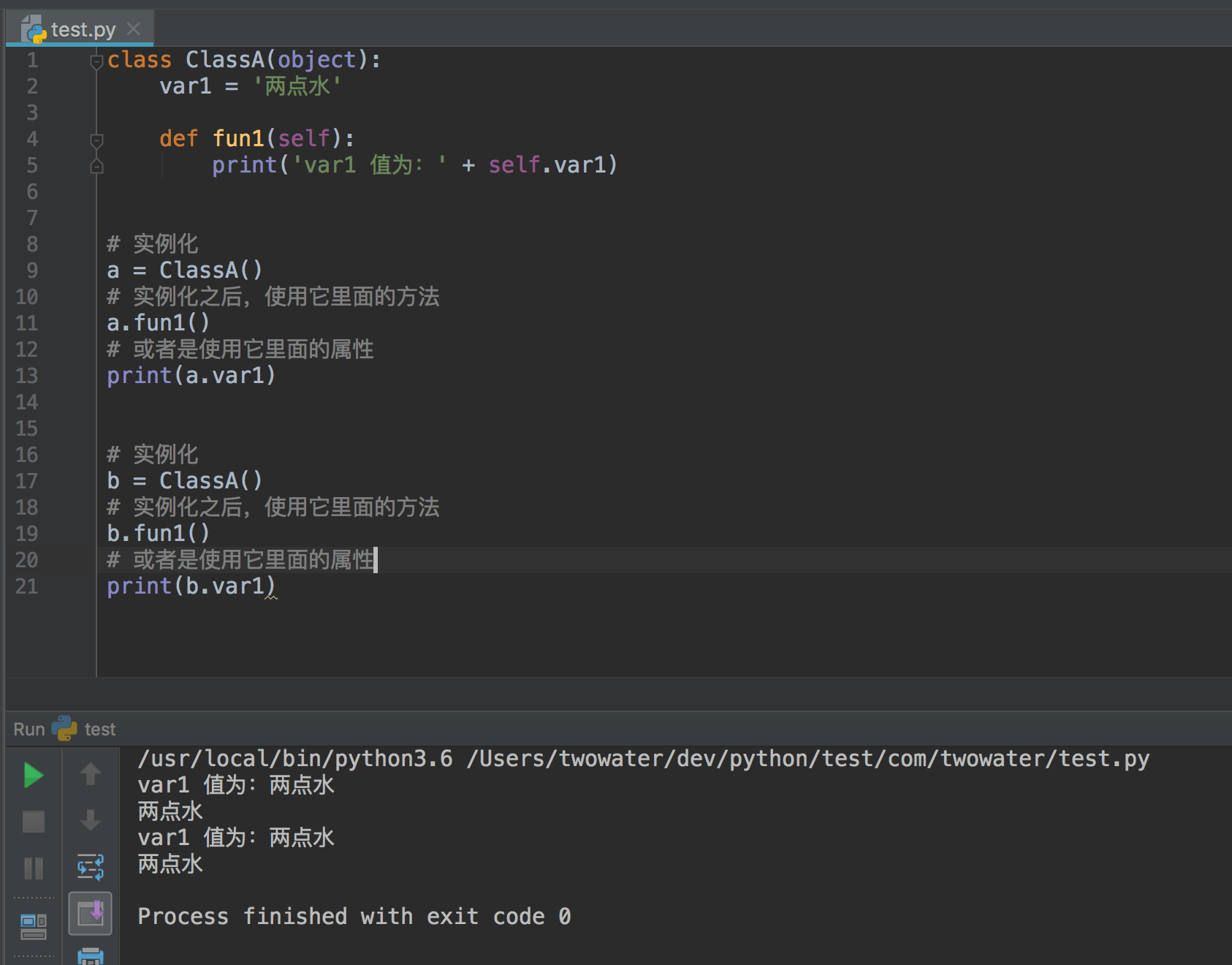Viewport: 1232px width, 965px height.
Task: Click first 'var1 值为: 两点水' console output line
Action: click(x=236, y=784)
